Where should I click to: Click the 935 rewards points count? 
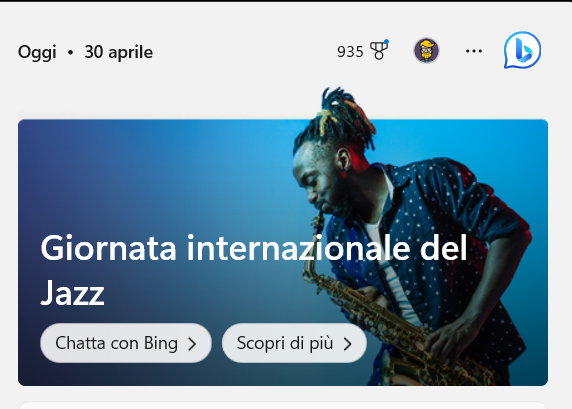click(x=350, y=52)
